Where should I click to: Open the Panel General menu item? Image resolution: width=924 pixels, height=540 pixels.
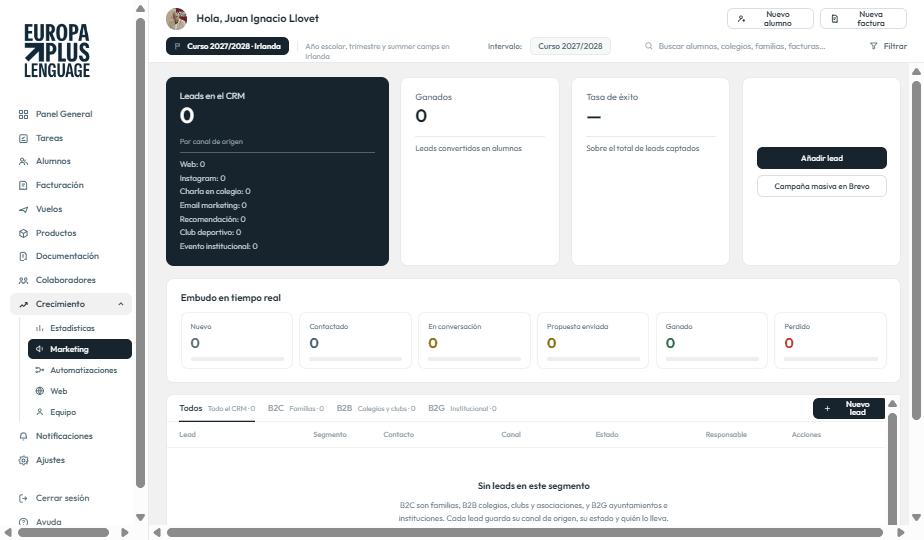pos(71,114)
